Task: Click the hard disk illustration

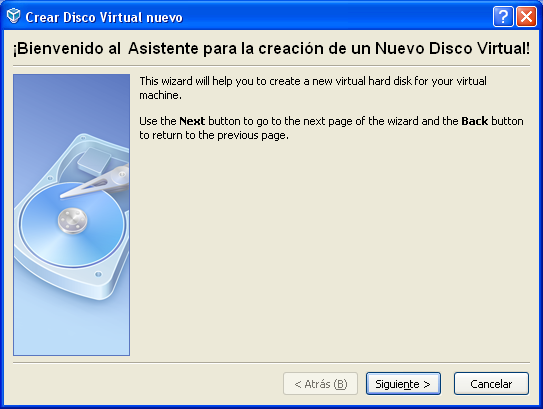Action: pyautogui.click(x=71, y=215)
